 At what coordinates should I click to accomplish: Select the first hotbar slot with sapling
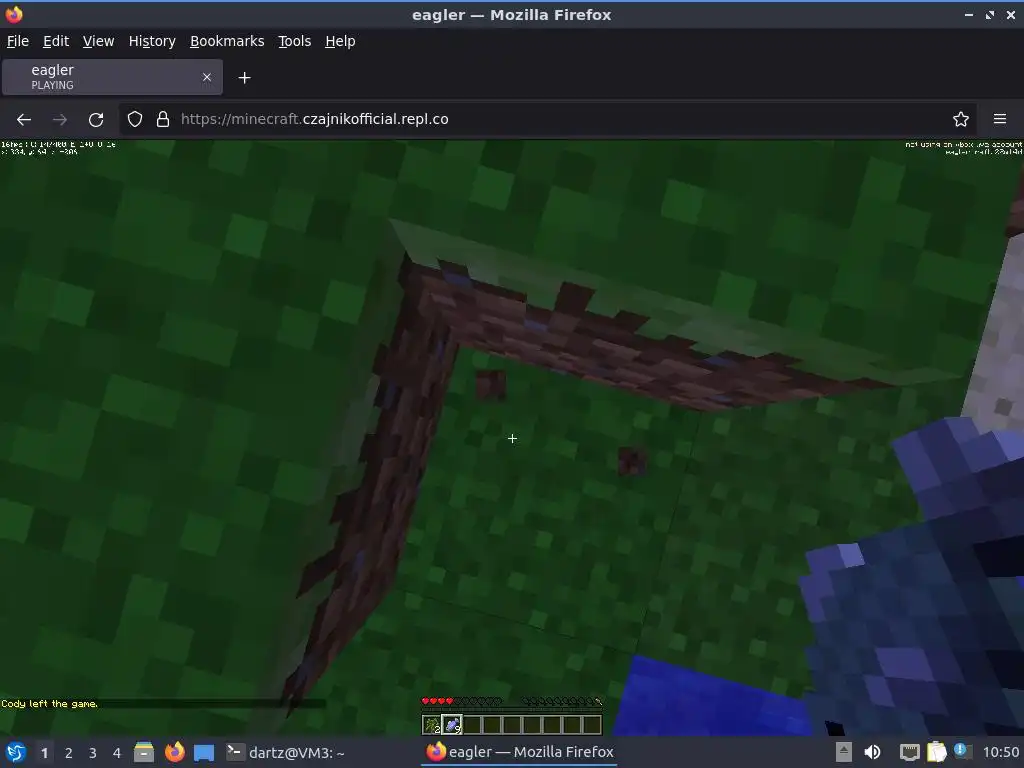pos(432,724)
